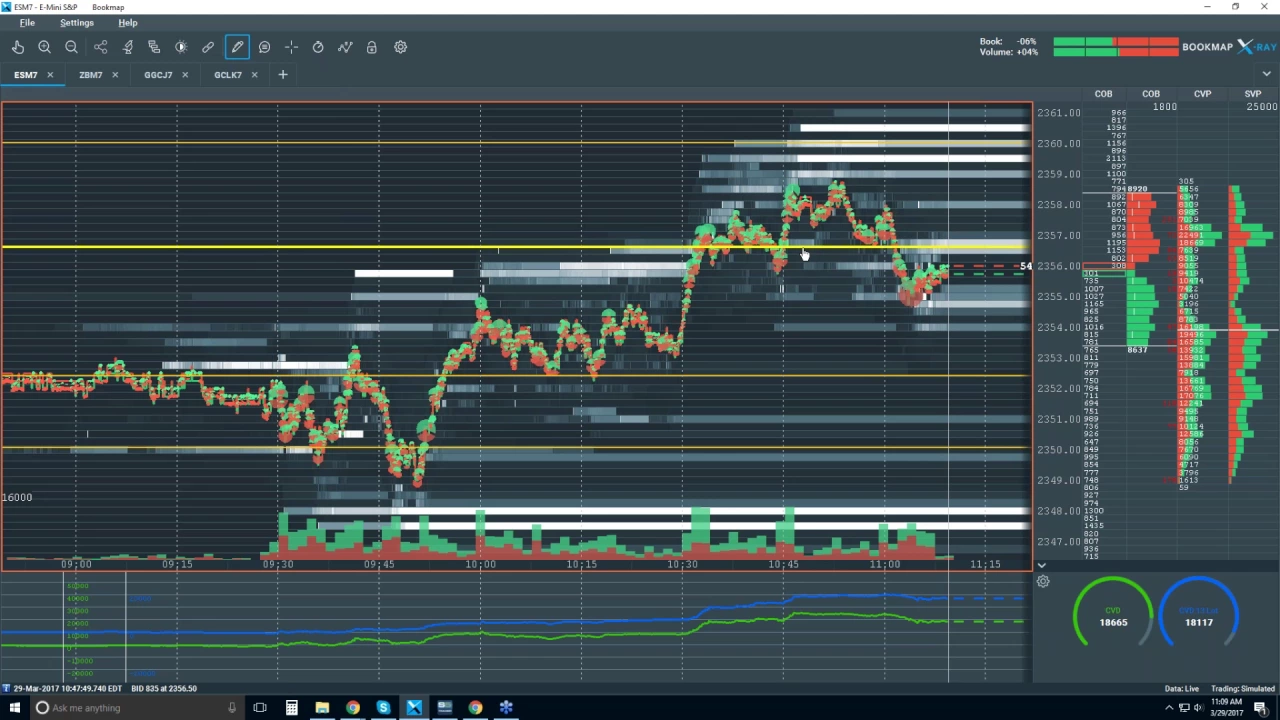Close the GCLK7 tab

254,75
